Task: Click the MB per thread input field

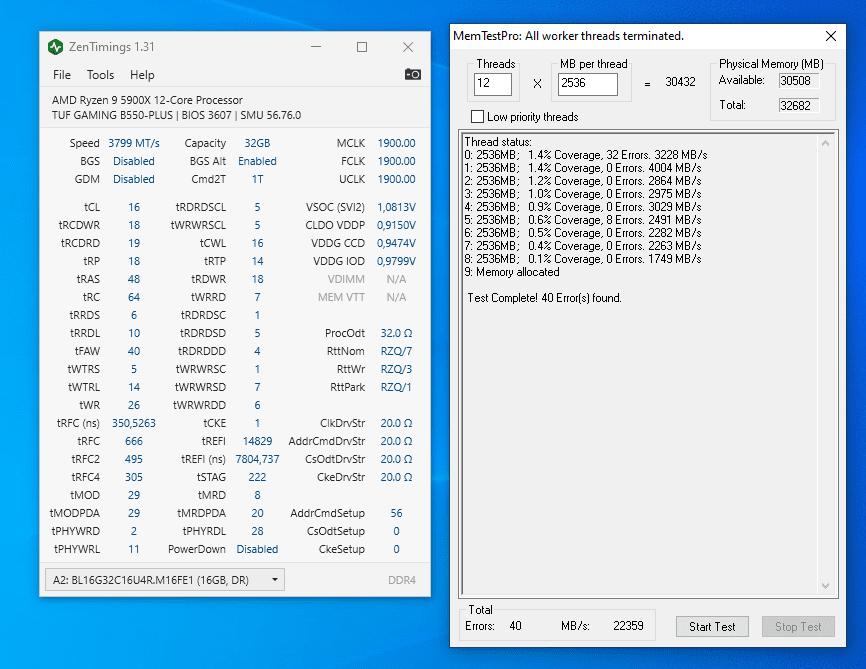Action: click(588, 84)
